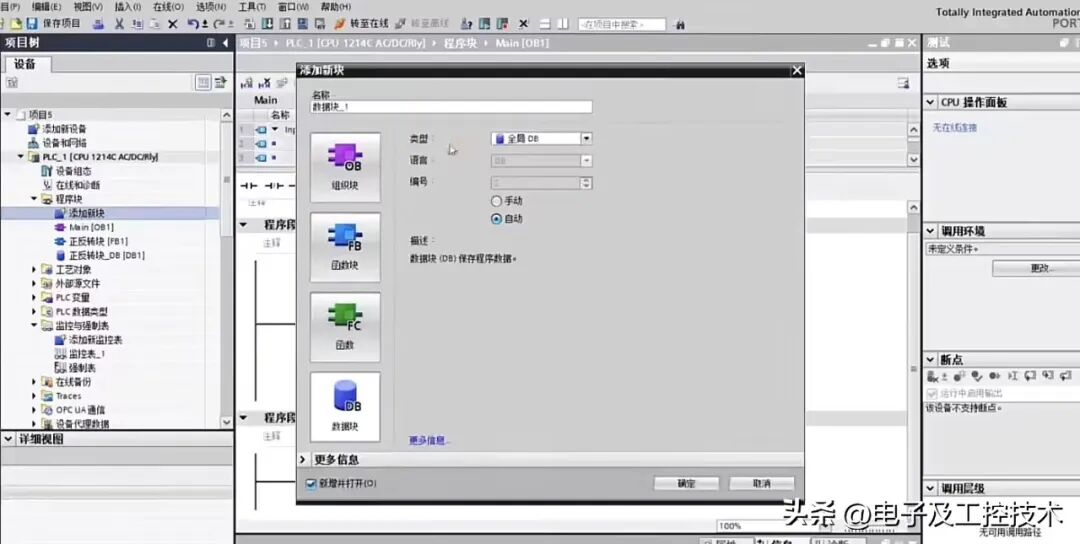The height and width of the screenshot is (544, 1080).
Task: Select the 手动 radio button
Action: (497, 201)
